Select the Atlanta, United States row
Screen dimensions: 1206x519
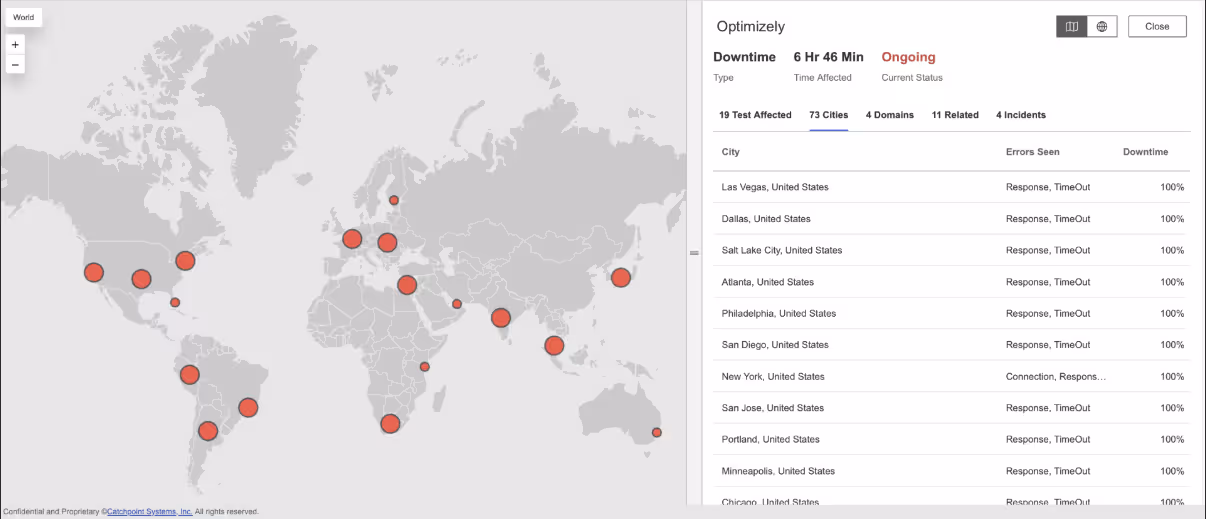[x=952, y=282]
